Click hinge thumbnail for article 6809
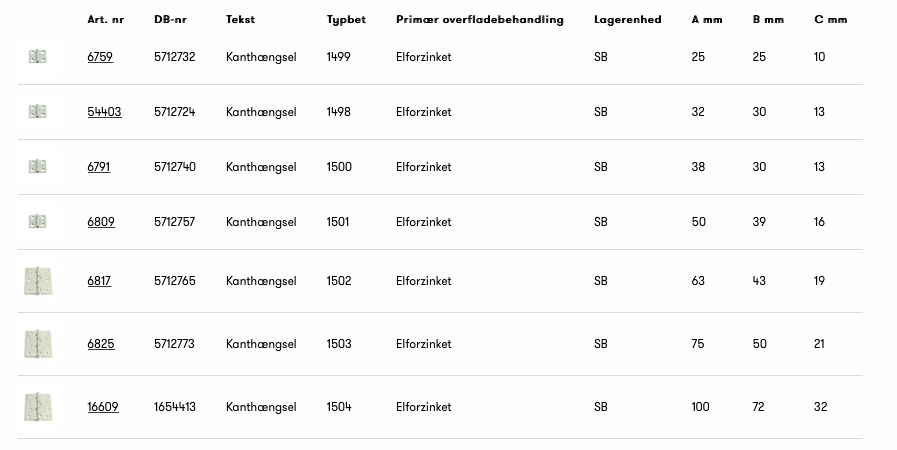The image size is (897, 450). click(38, 222)
